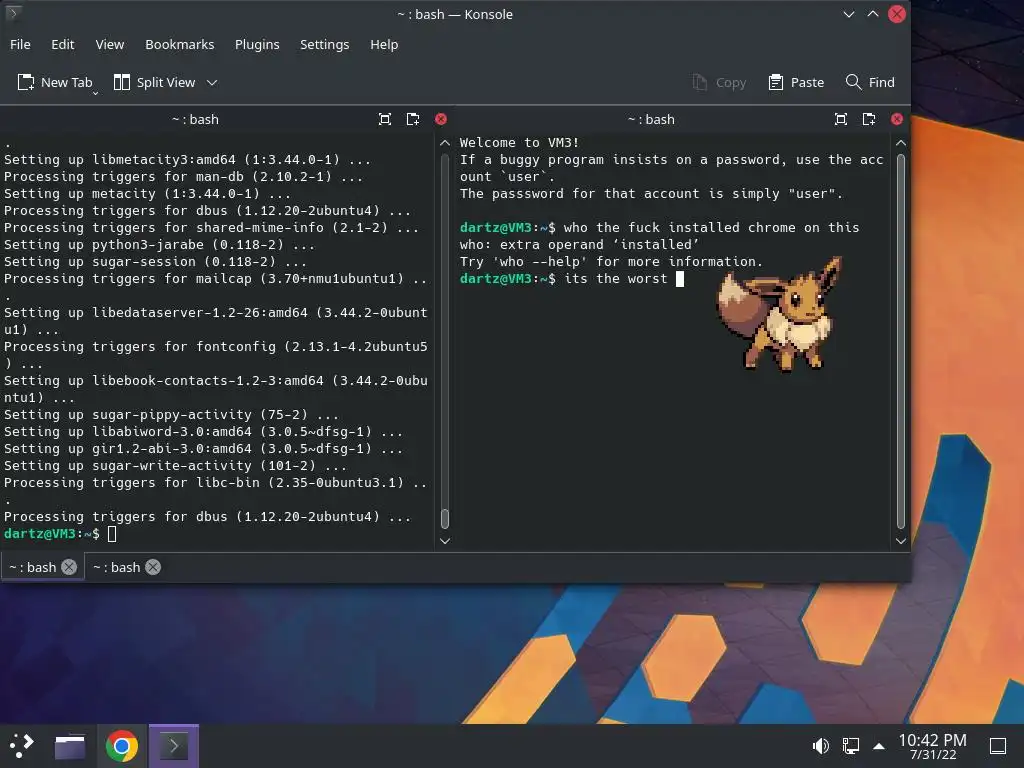The width and height of the screenshot is (1024, 768).
Task: Detach the left bash split pane
Action: pyautogui.click(x=413, y=119)
